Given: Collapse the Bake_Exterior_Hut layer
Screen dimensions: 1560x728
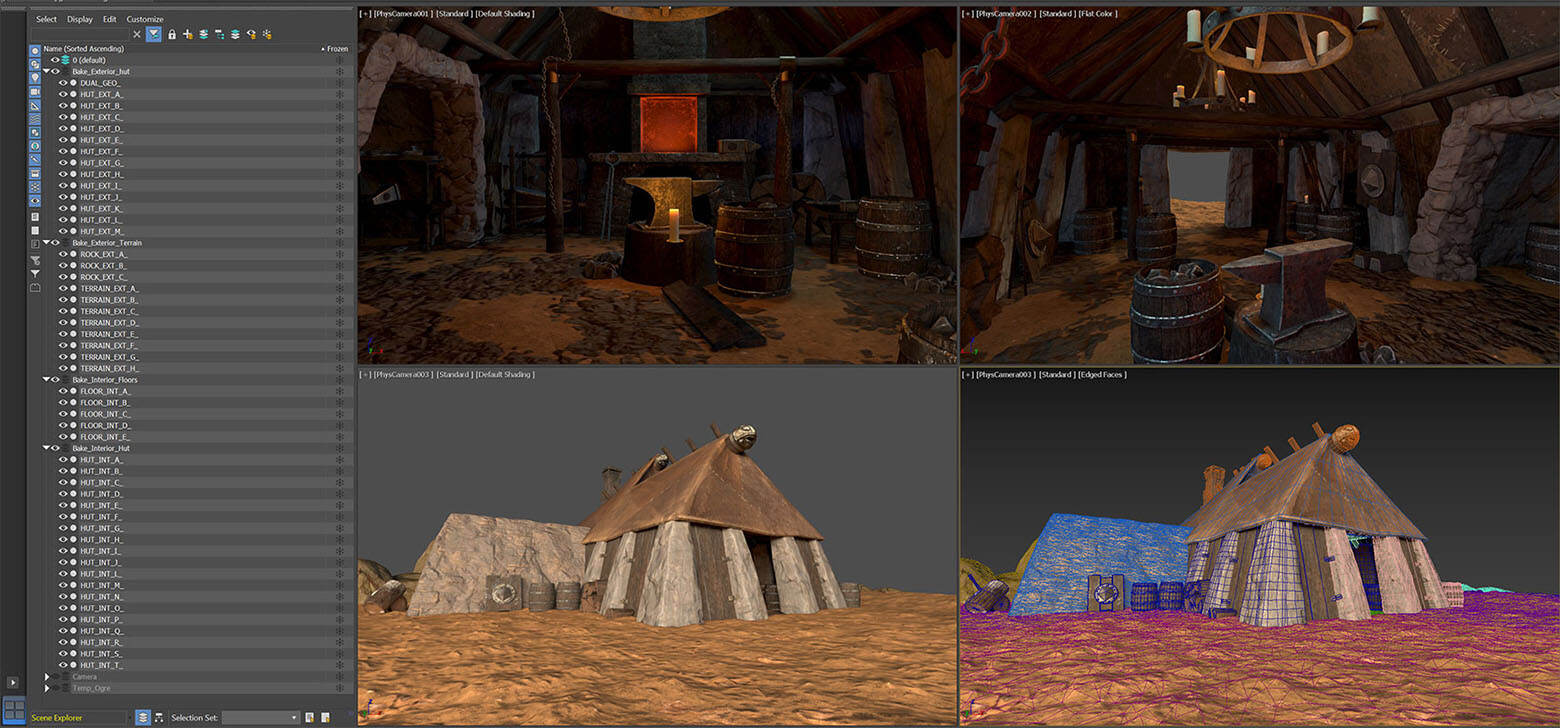Looking at the screenshot, I should [x=46, y=72].
